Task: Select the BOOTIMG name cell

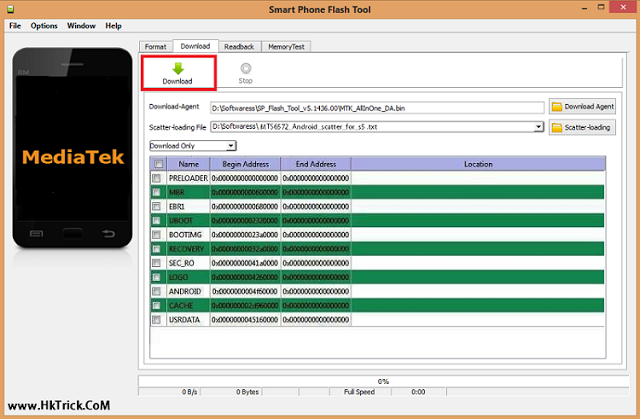Action: click(188, 235)
